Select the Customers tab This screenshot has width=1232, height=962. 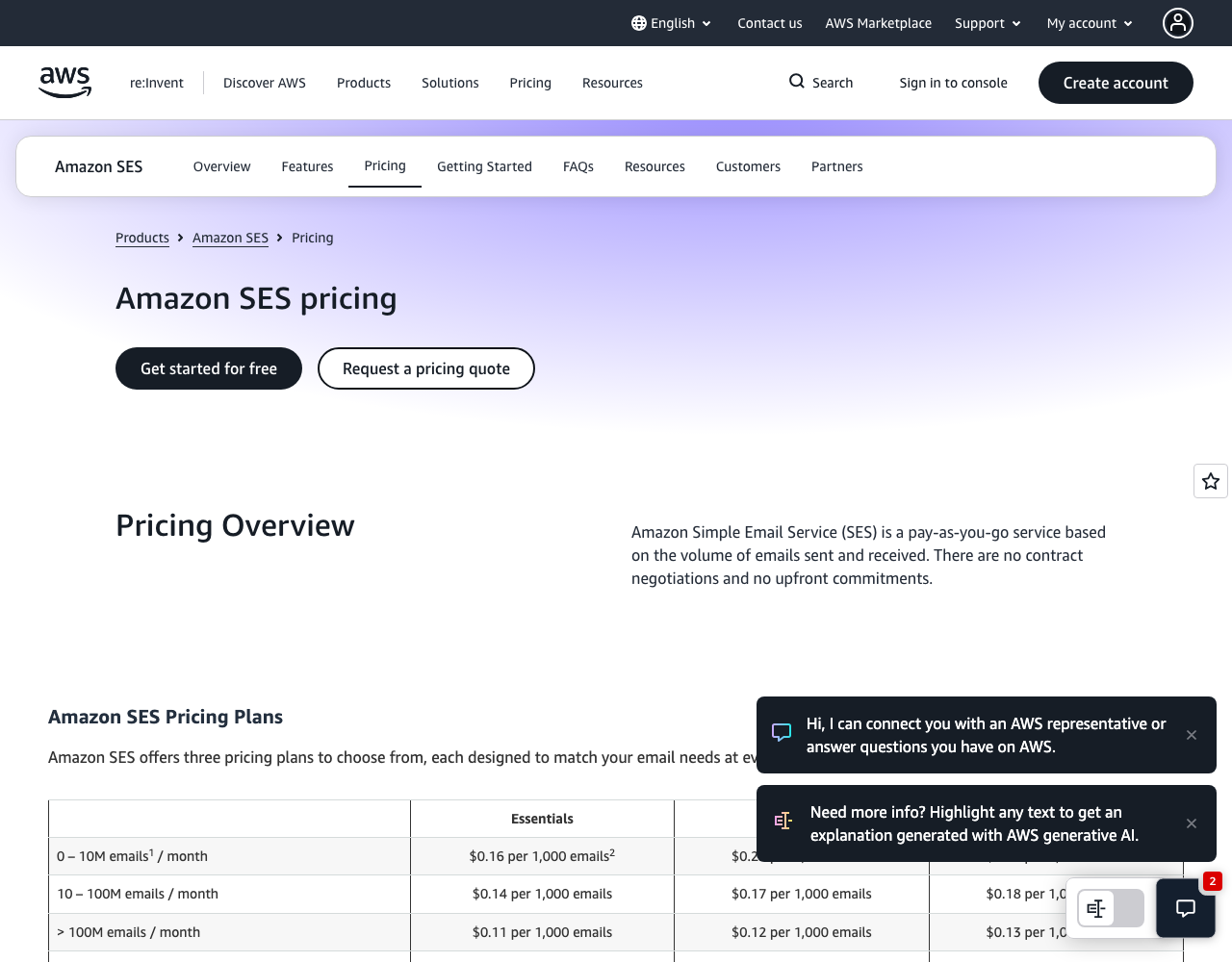(748, 166)
